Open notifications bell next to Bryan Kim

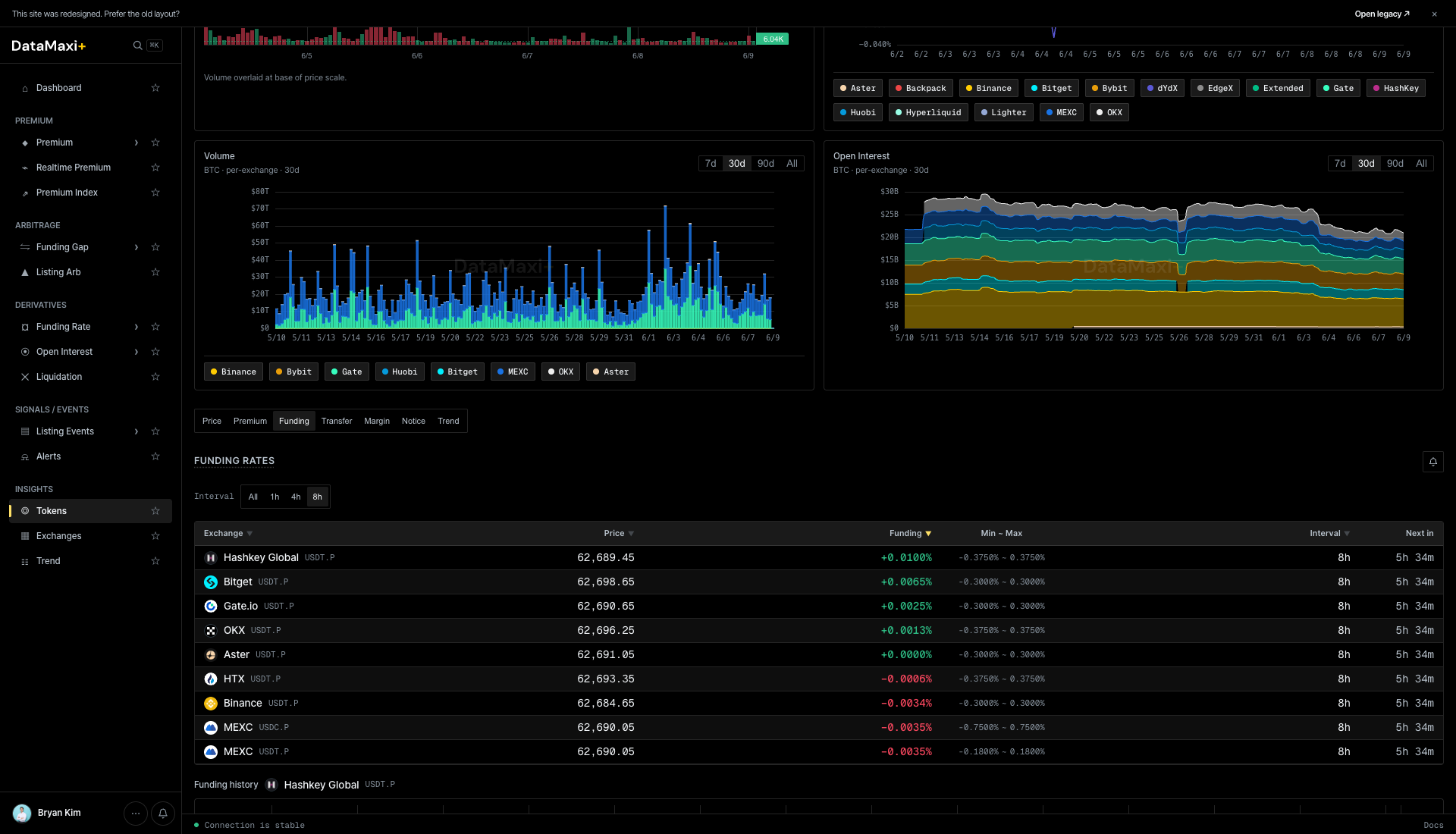163,814
